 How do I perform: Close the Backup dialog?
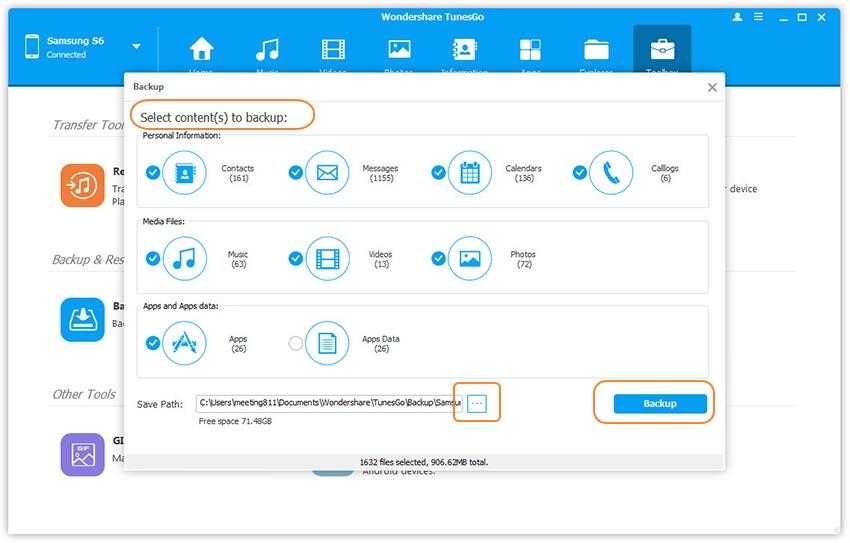click(x=712, y=88)
